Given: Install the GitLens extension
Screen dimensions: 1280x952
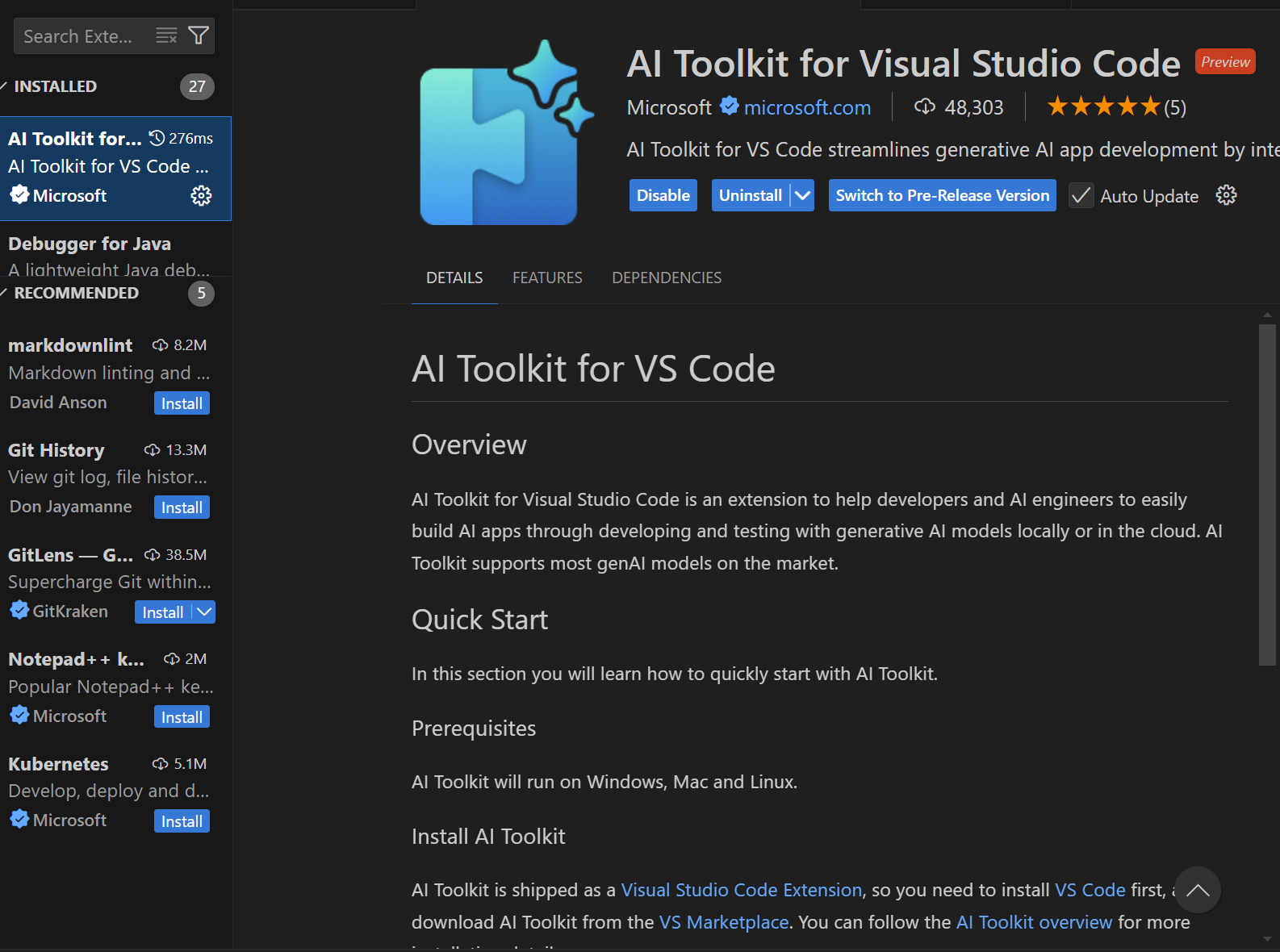Looking at the screenshot, I should pos(163,612).
